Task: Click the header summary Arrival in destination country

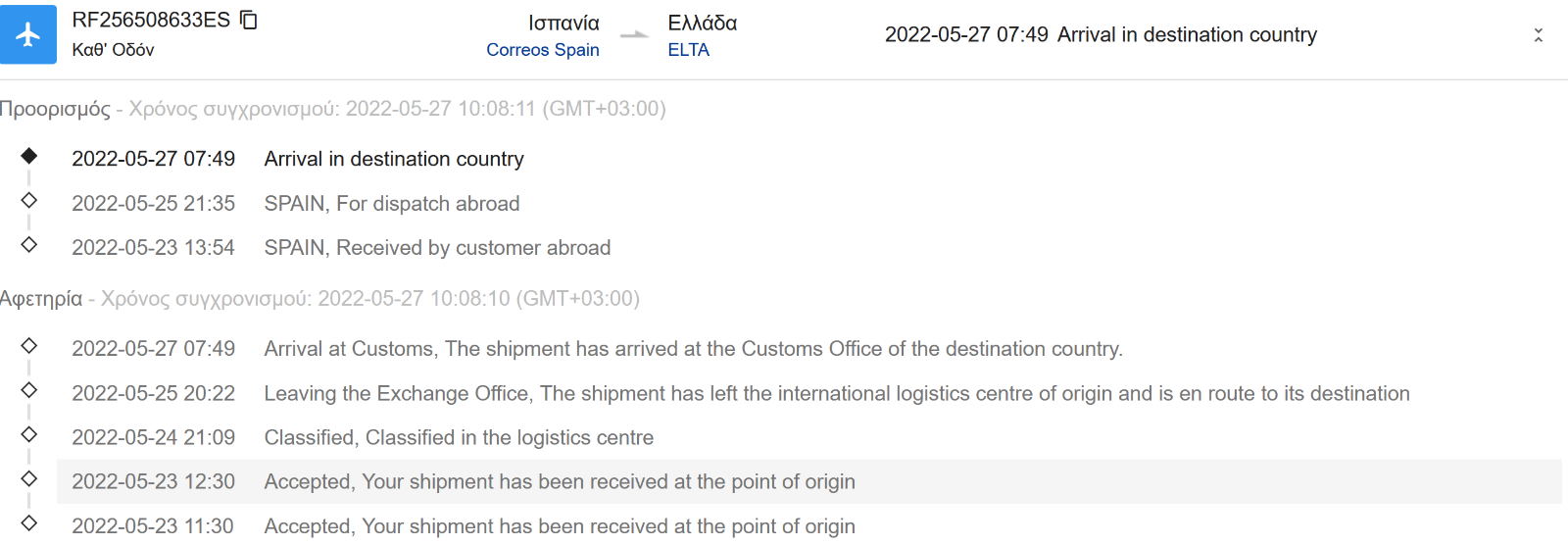Action: [x=1187, y=35]
